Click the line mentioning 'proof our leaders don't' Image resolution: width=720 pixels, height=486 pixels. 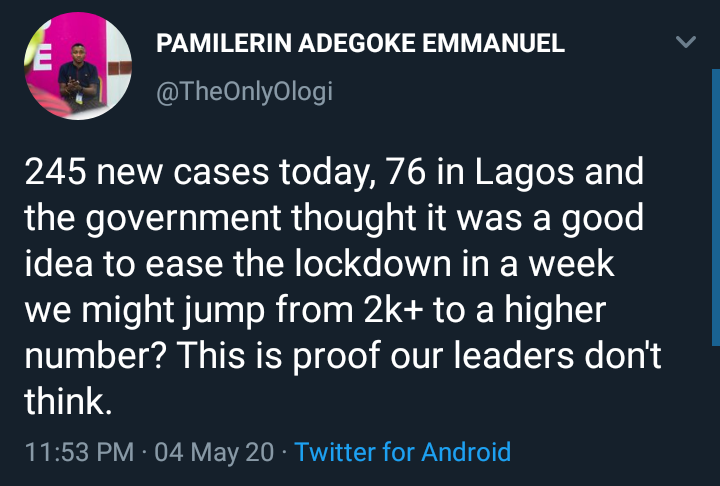pyautogui.click(x=342, y=355)
